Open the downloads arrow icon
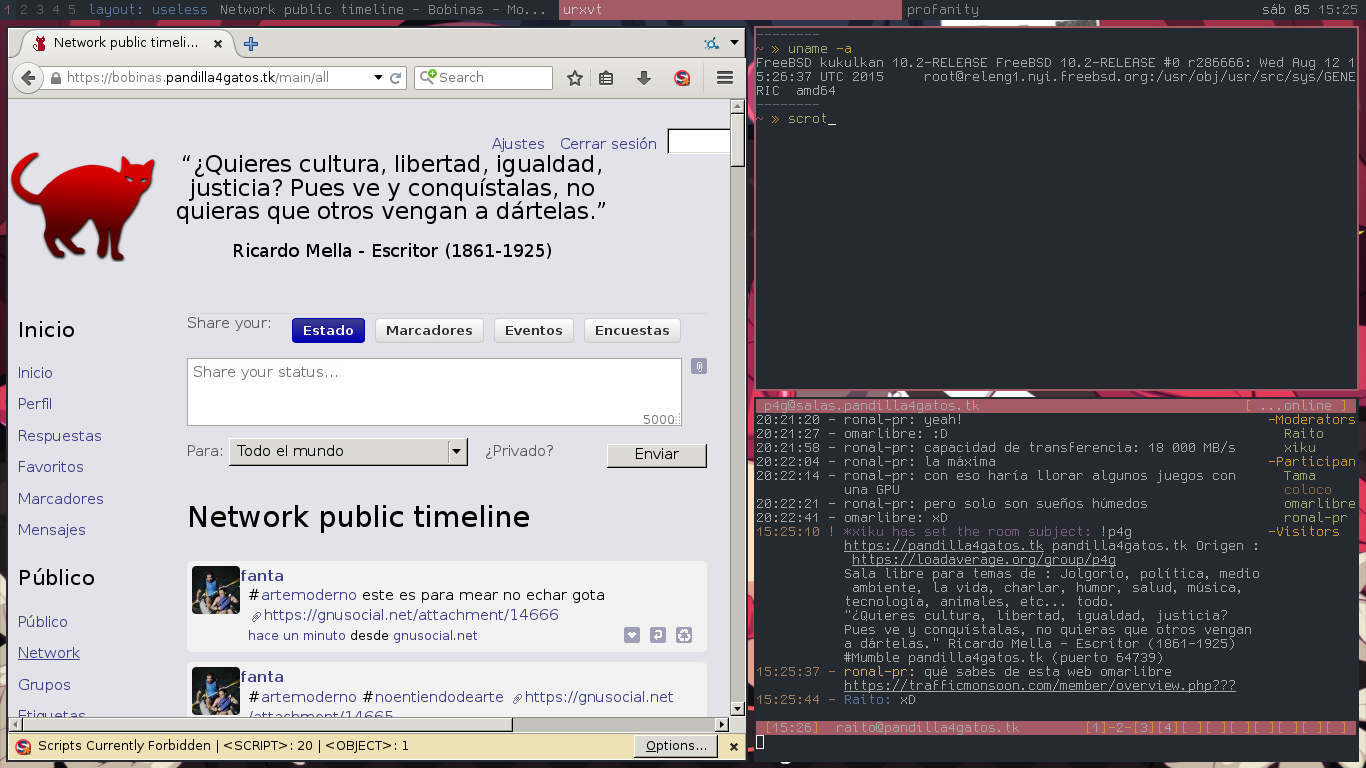Viewport: 1366px width, 768px height. [644, 78]
